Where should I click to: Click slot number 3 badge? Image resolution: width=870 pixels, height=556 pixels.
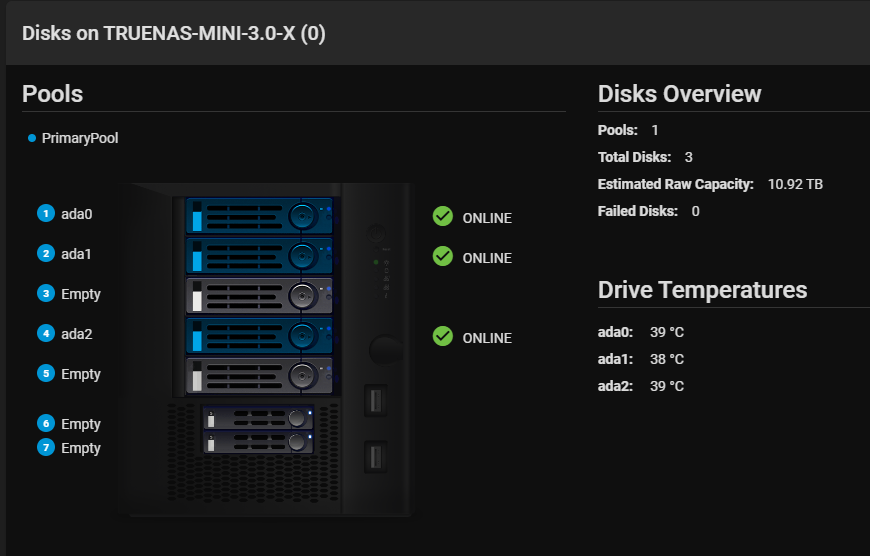(46, 294)
